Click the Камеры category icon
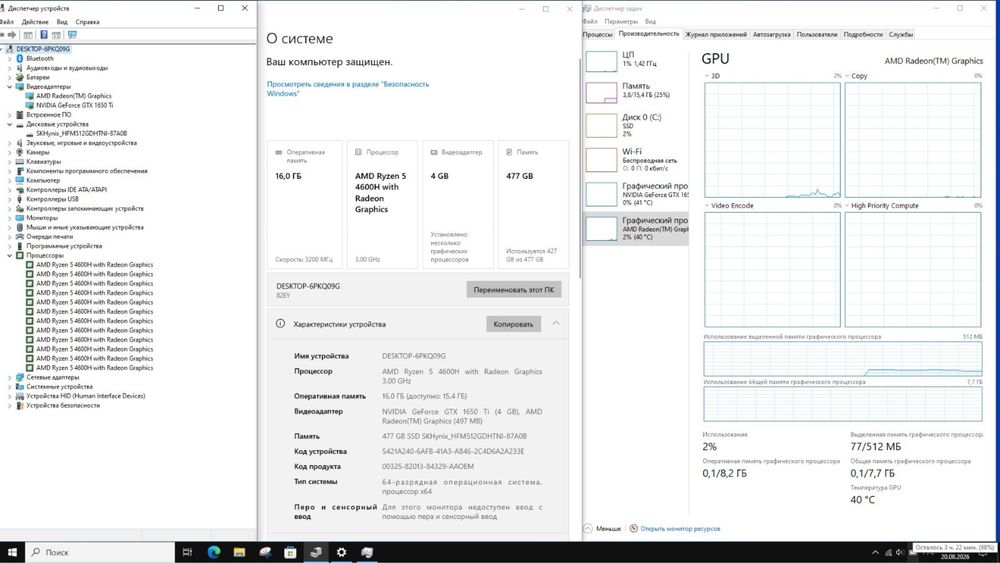 [20, 152]
